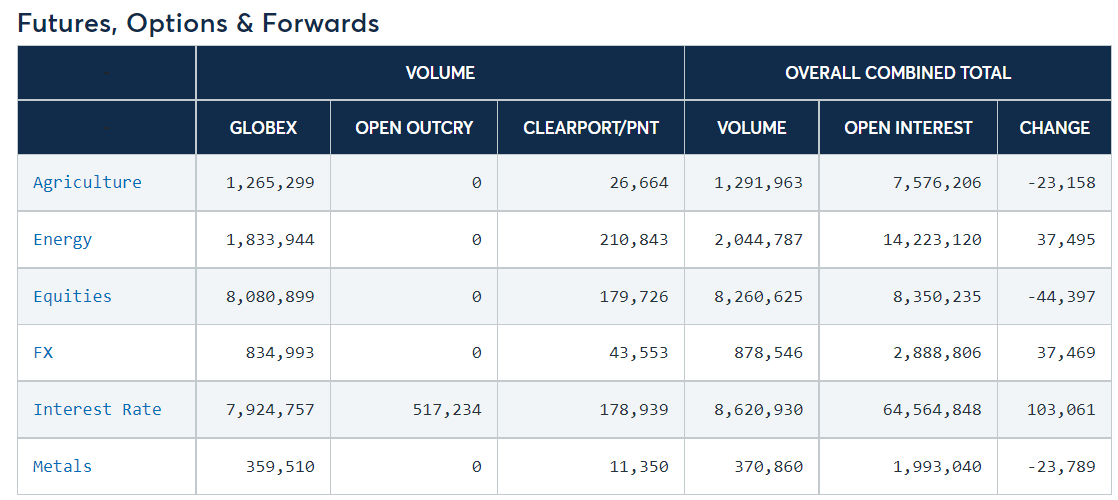Click the OPEN OUTCRY column header

(x=414, y=127)
